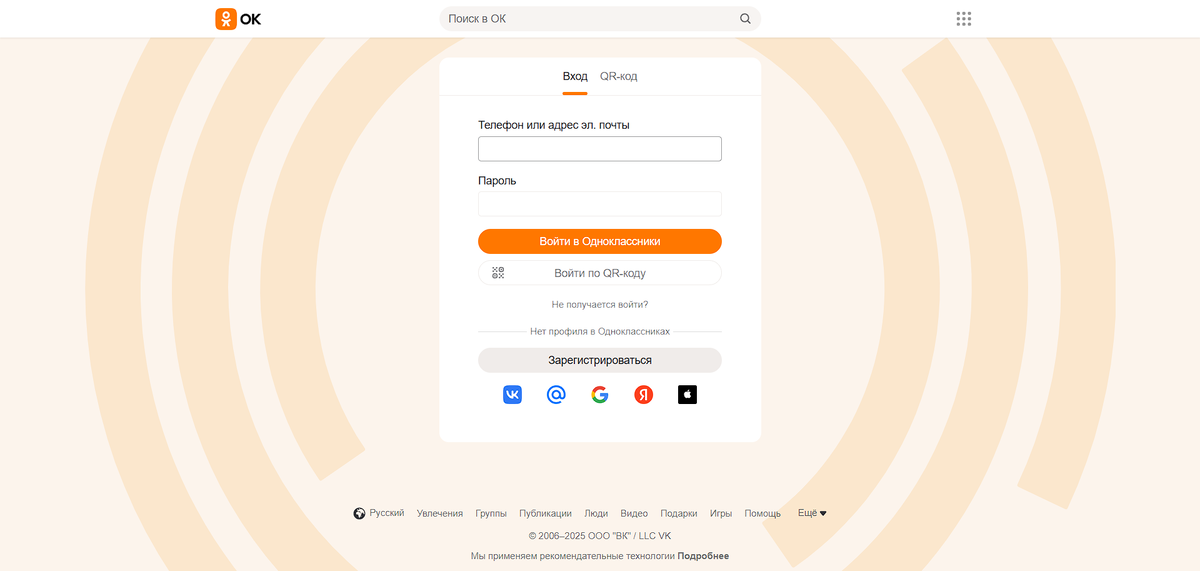Open Не получается войти? link
The height and width of the screenshot is (571, 1200).
tap(600, 304)
